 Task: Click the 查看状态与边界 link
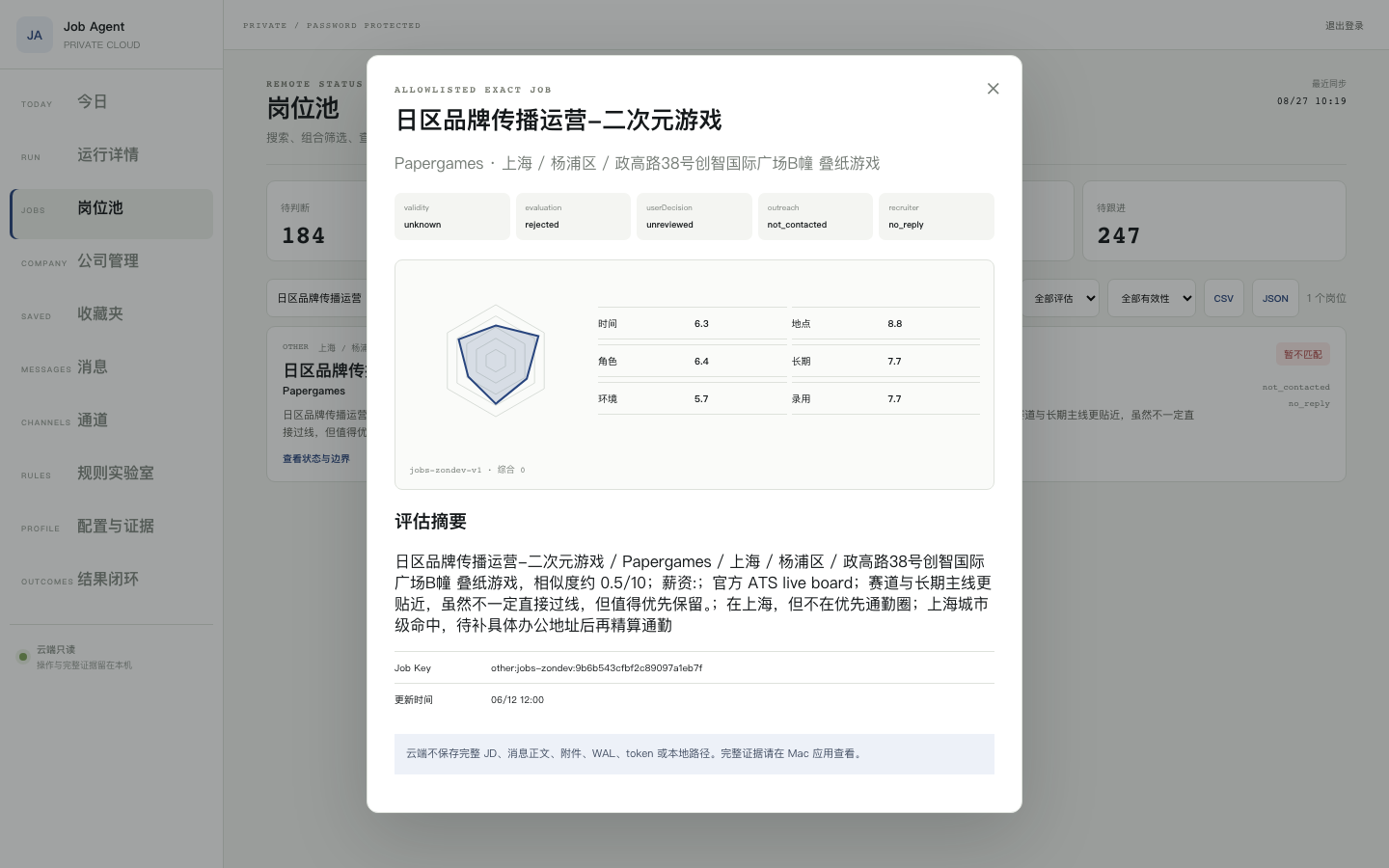pos(316,459)
